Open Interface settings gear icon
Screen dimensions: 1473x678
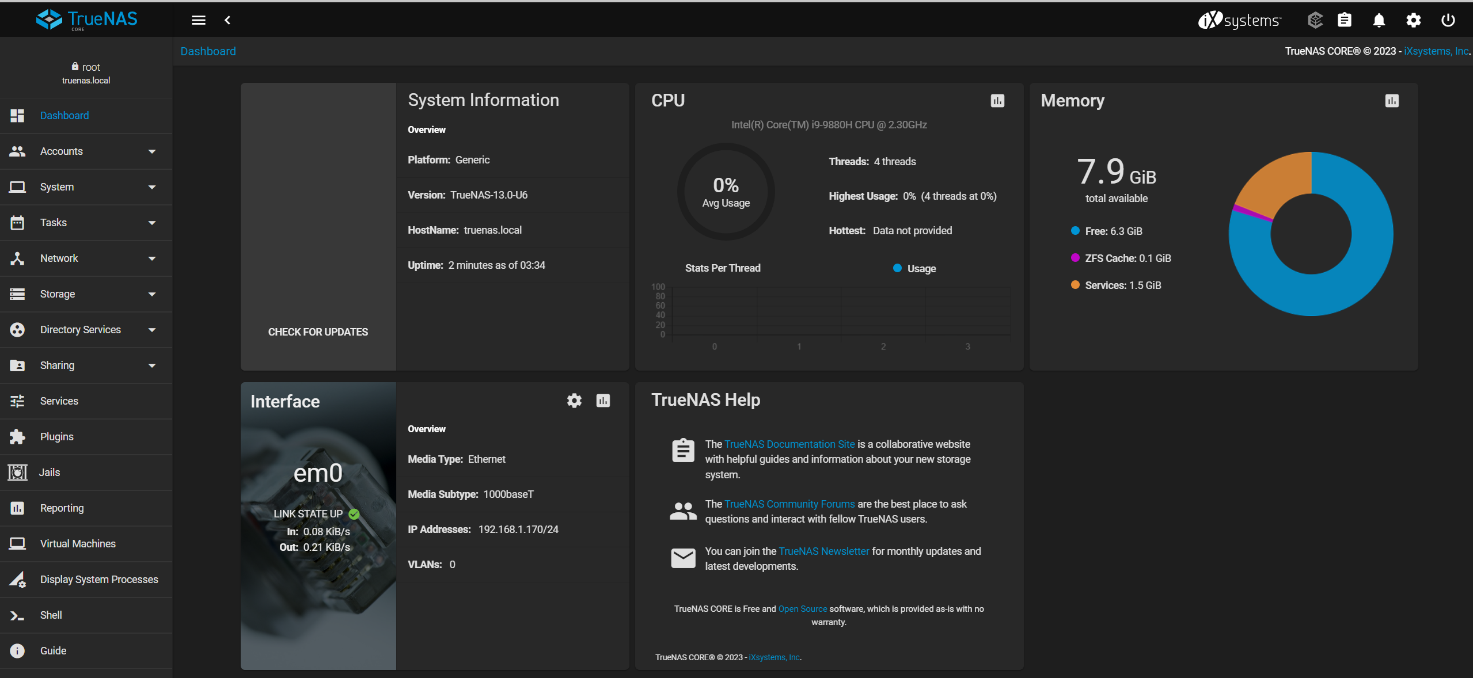point(574,400)
